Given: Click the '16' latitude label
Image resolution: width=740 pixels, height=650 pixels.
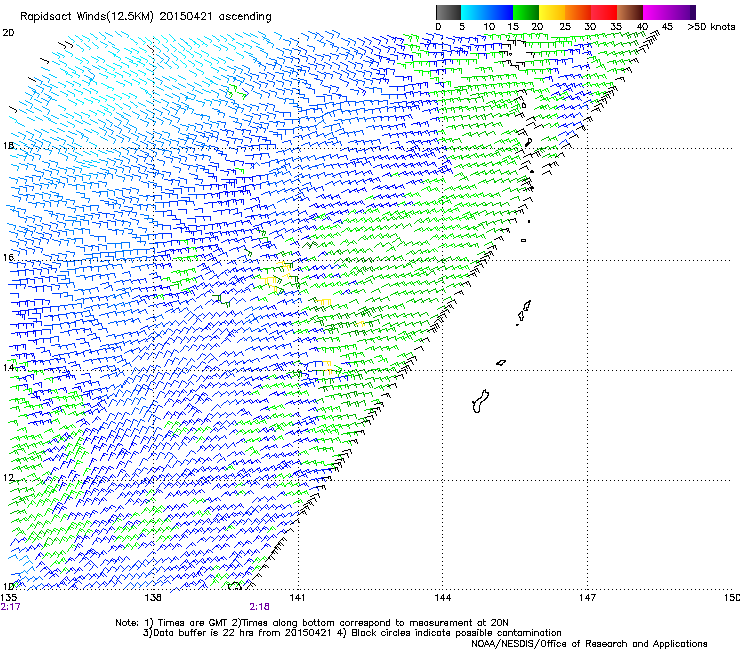Looking at the screenshot, I should point(8,257).
